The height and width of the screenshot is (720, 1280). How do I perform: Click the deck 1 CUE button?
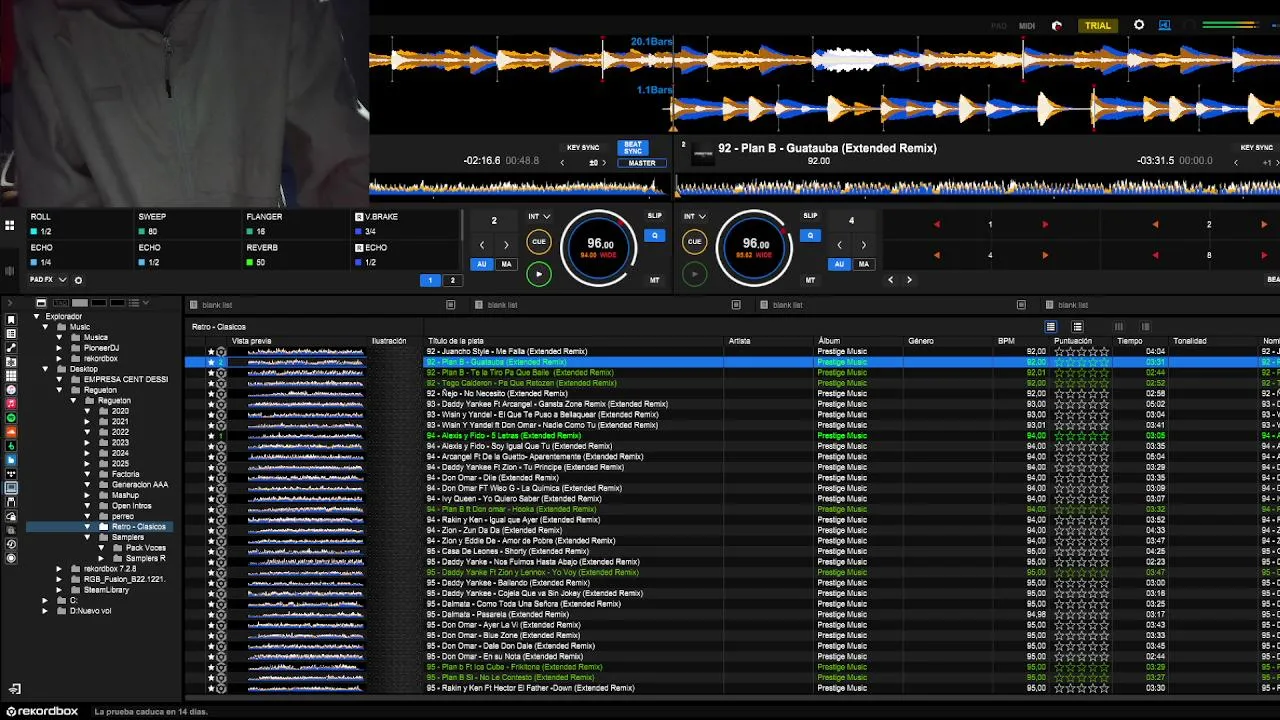pos(538,241)
